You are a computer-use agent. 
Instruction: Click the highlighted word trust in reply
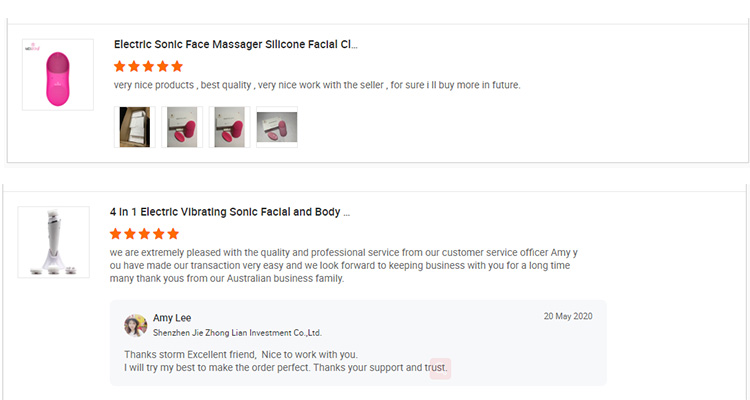pyautogui.click(x=440, y=368)
